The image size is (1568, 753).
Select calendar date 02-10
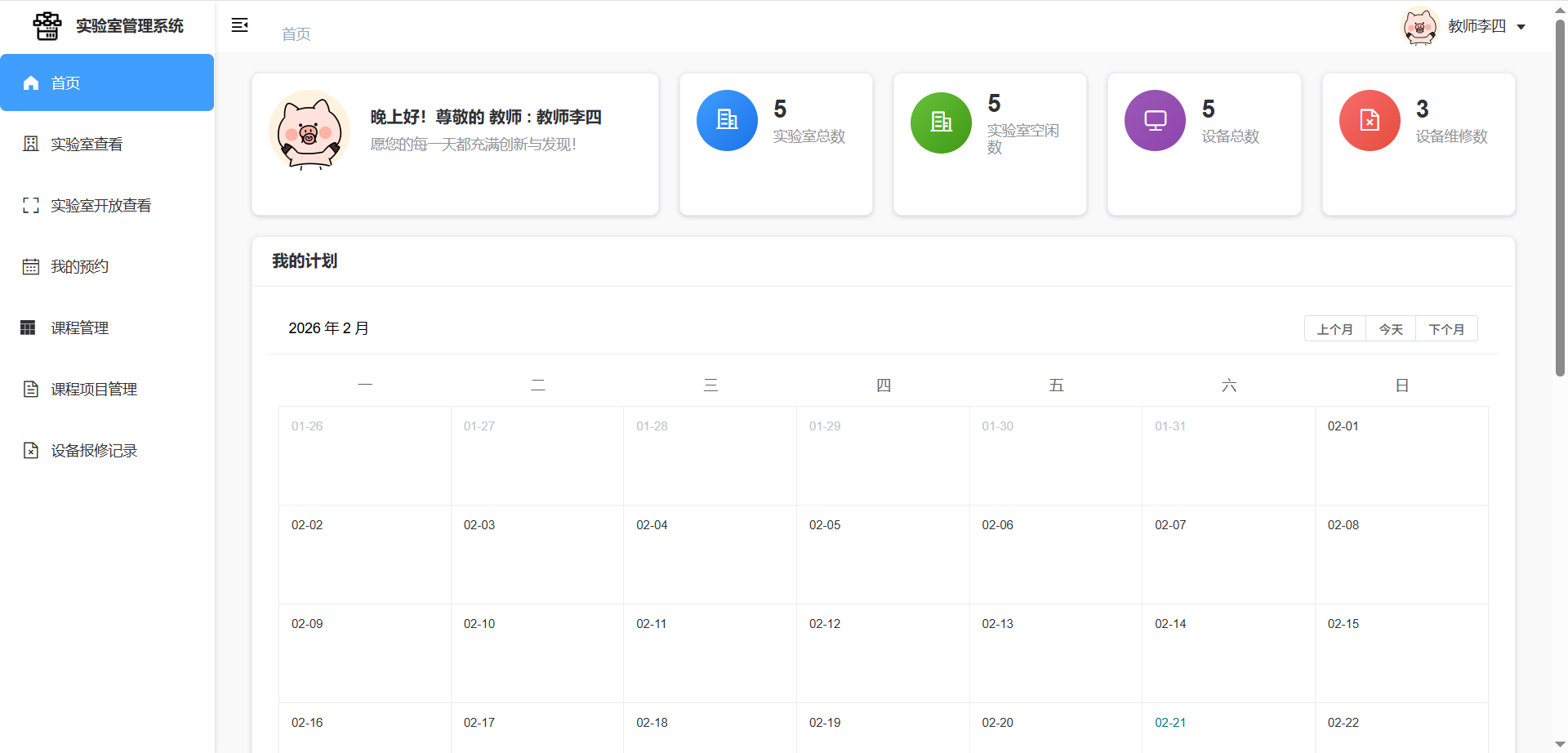pyautogui.click(x=537, y=653)
